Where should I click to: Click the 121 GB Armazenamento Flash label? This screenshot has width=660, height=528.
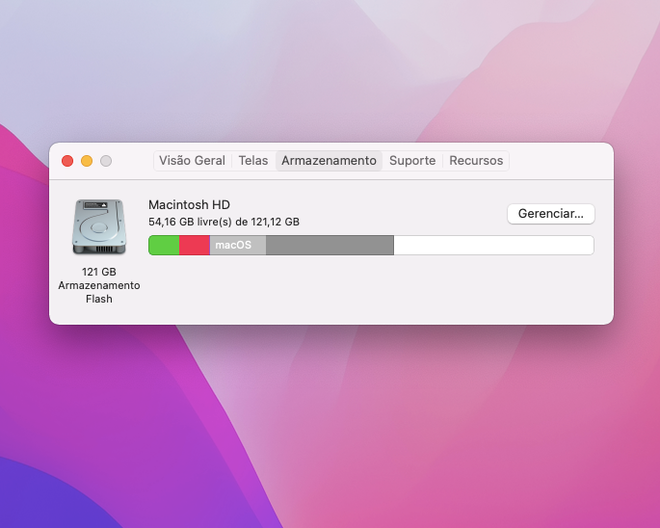pyautogui.click(x=99, y=285)
